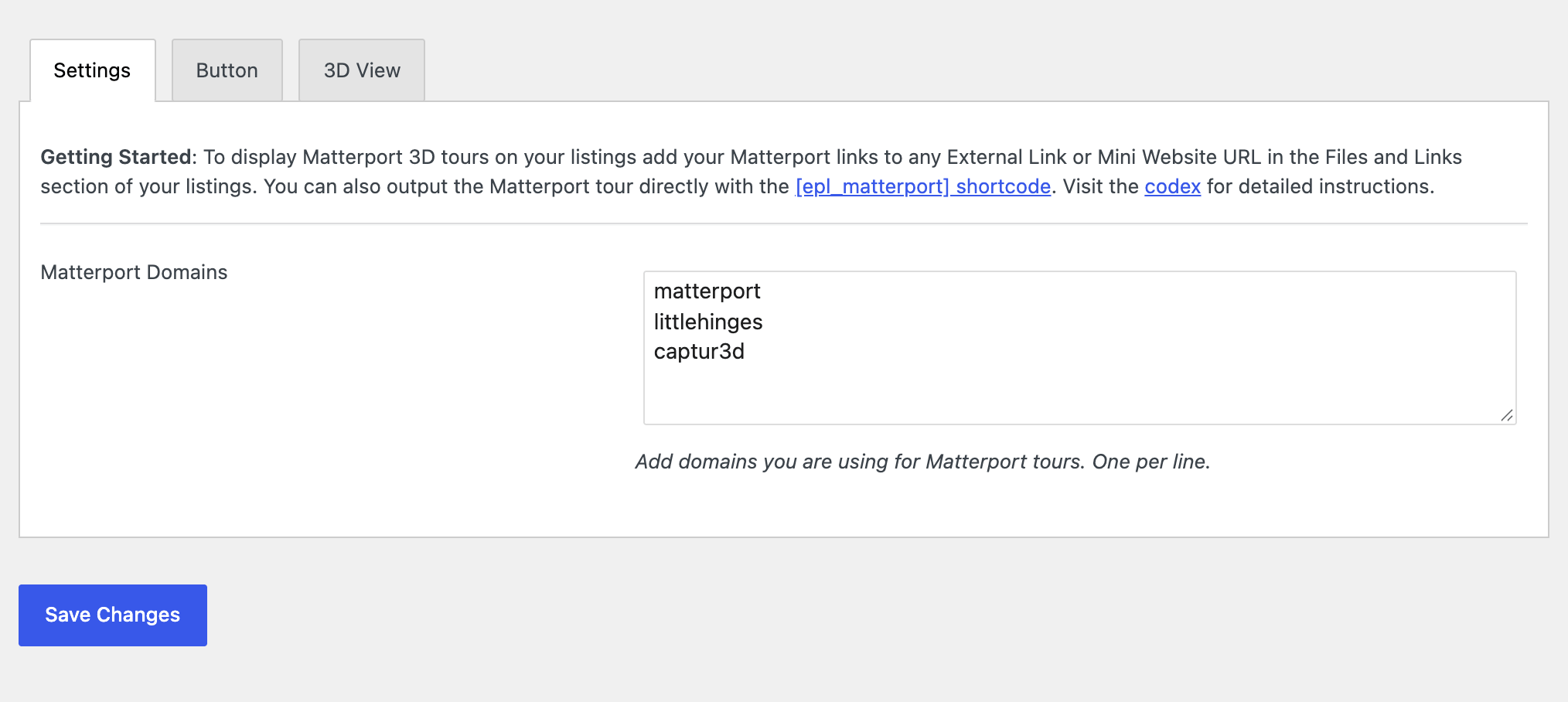This screenshot has width=1568, height=702.
Task: Click the 'captur3d' domain line
Action: tap(699, 352)
